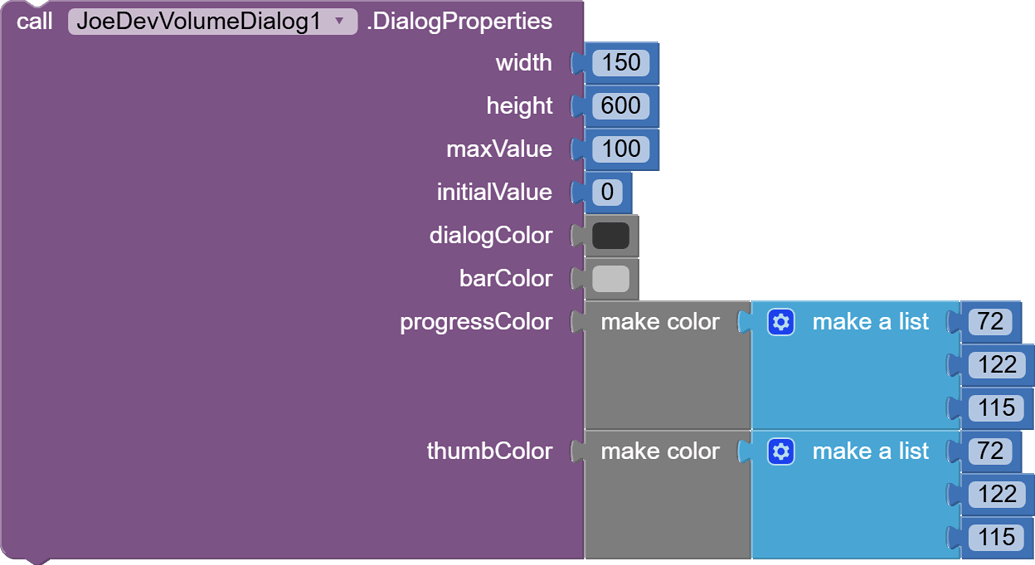Select the .DialogProperties call block label
The image size is (1035, 565).
(459, 21)
